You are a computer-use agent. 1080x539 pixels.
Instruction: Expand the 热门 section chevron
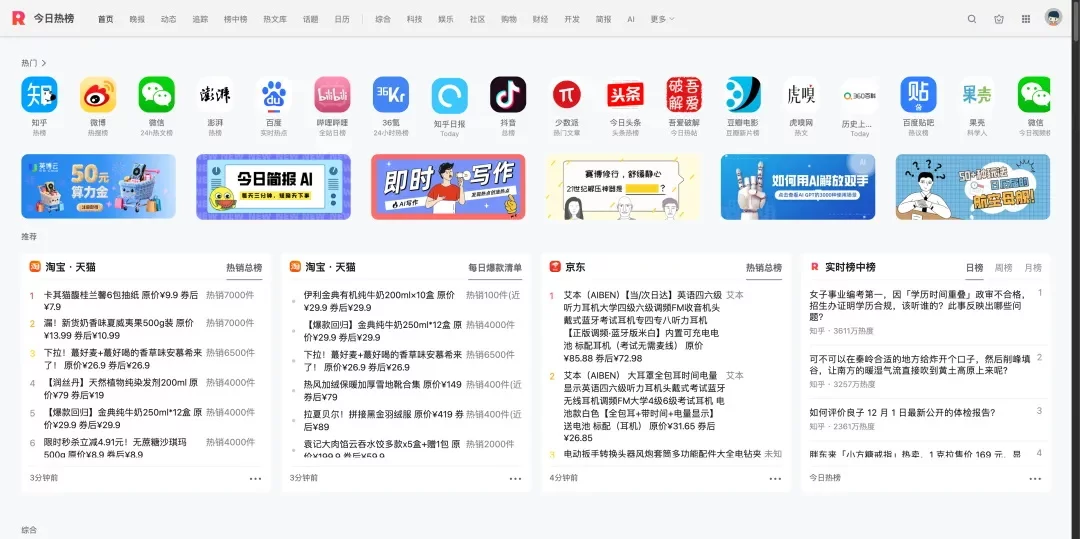[x=44, y=63]
